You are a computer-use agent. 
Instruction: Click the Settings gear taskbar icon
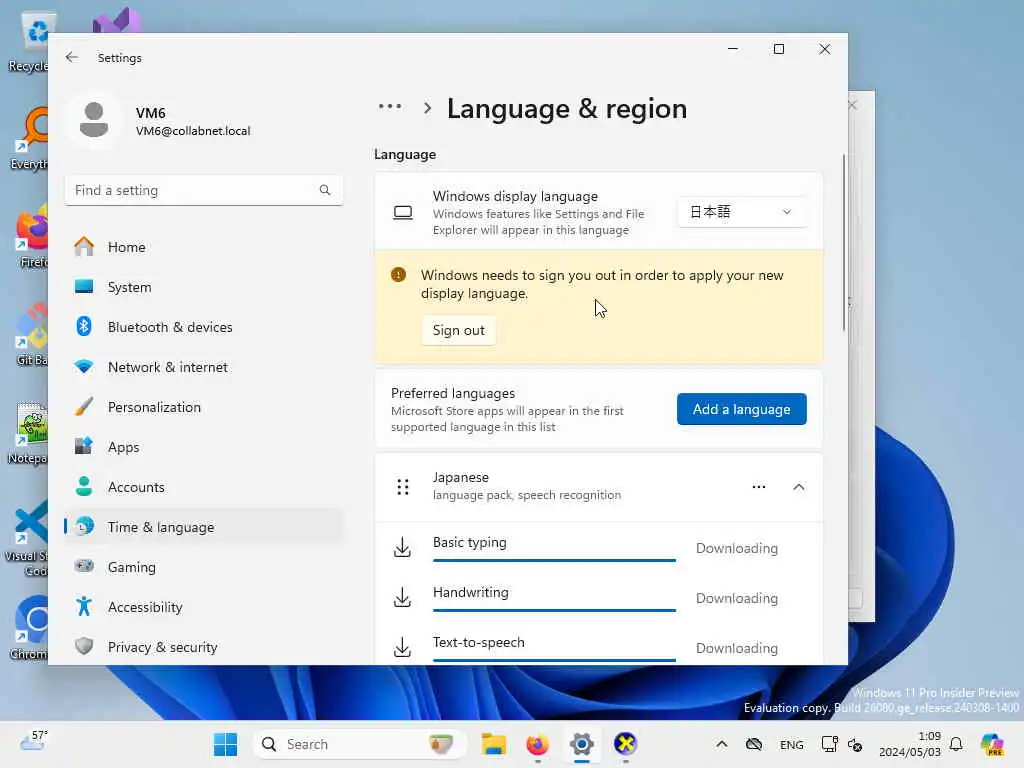(x=581, y=744)
